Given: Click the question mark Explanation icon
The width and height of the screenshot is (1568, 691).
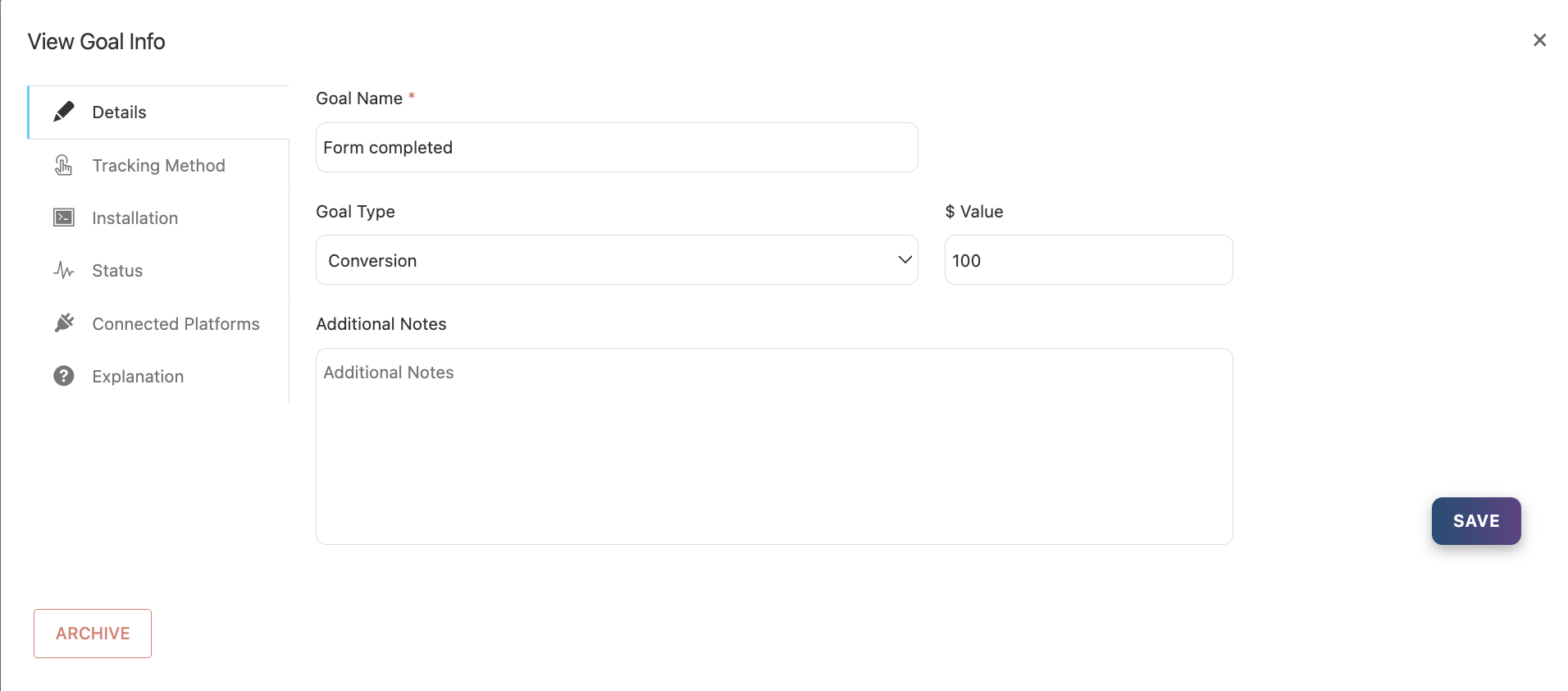Looking at the screenshot, I should point(64,376).
